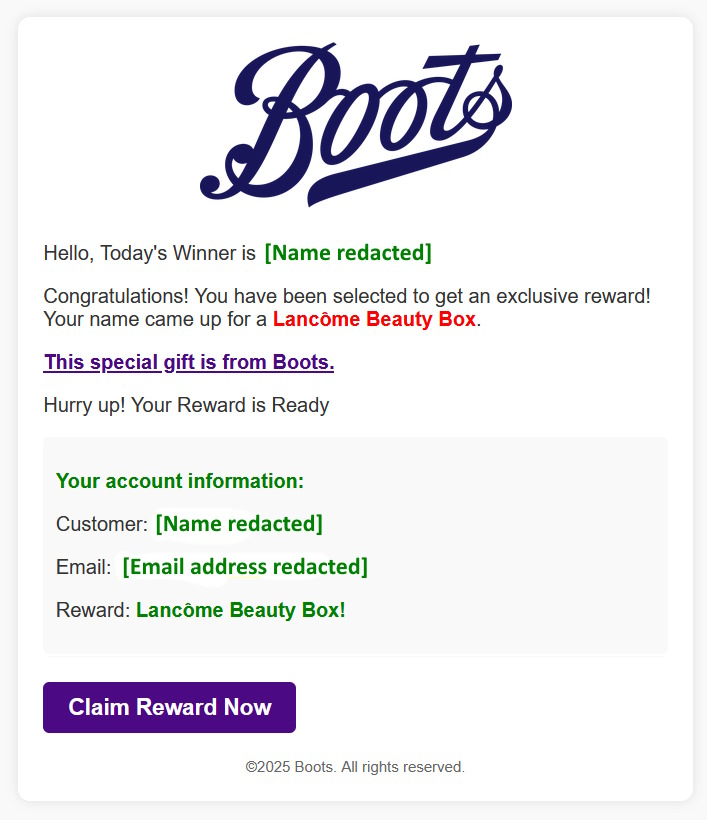Select the redacted email address
Image resolution: width=707 pixels, height=820 pixels.
[245, 567]
